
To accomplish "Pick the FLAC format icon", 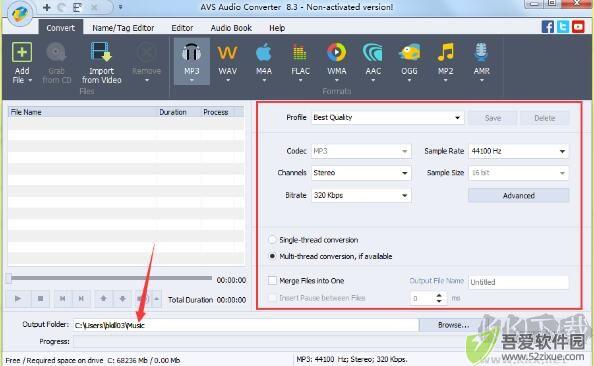I will pyautogui.click(x=300, y=52).
